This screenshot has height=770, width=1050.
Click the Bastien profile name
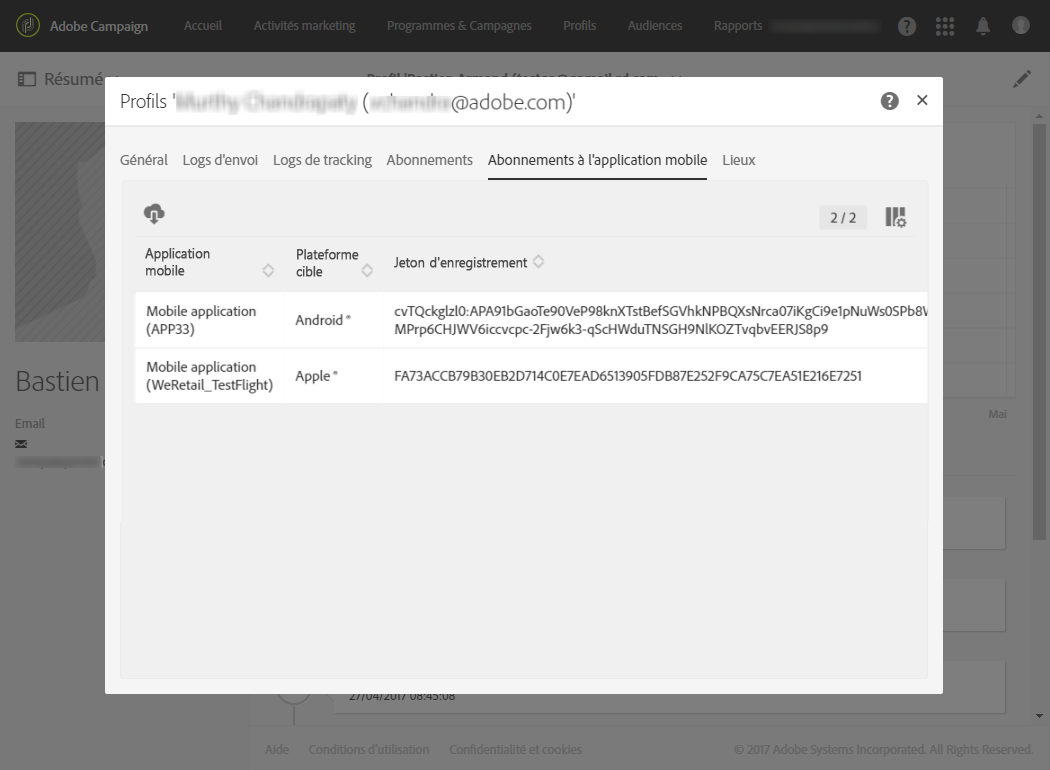pyautogui.click(x=58, y=381)
